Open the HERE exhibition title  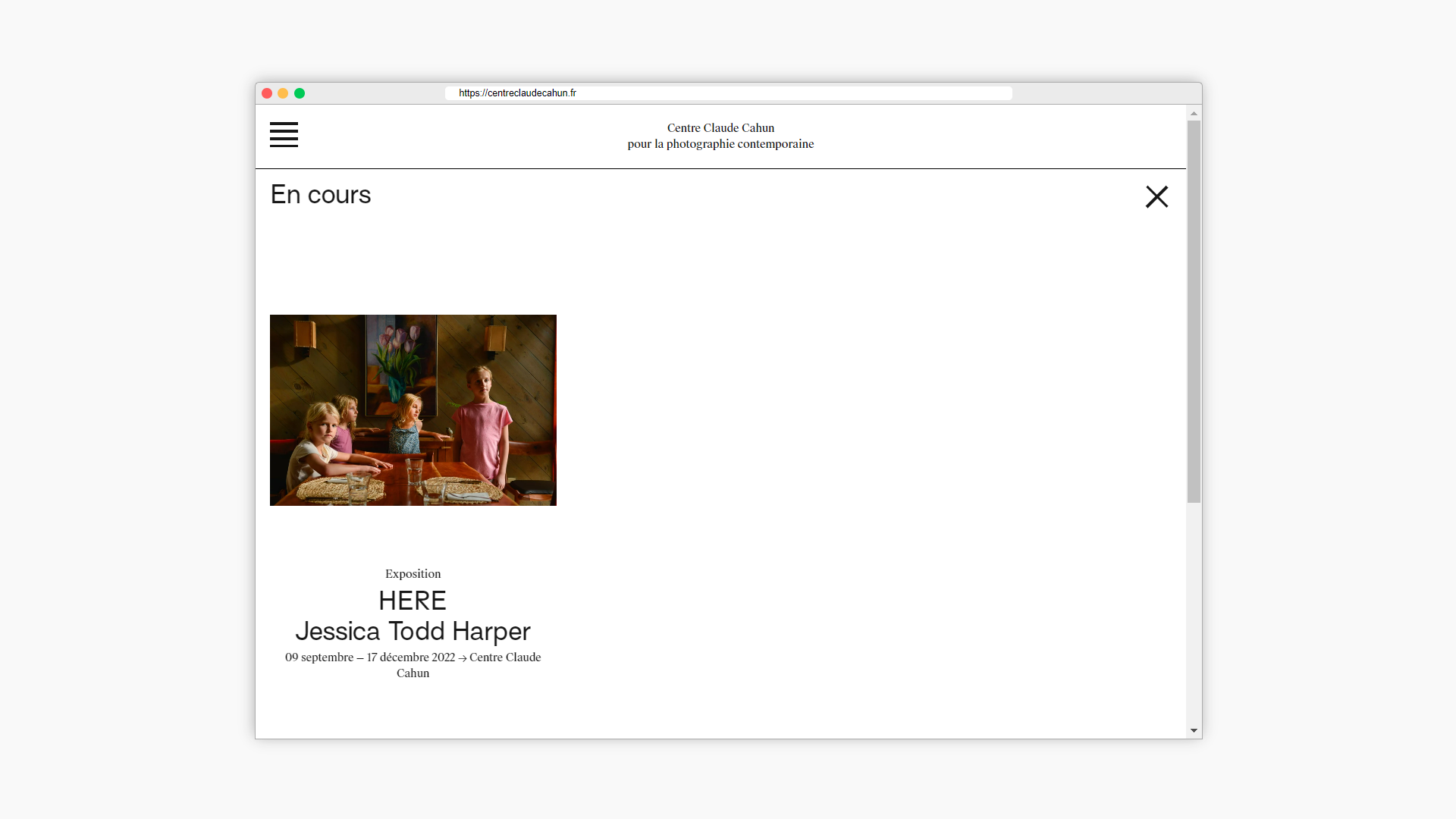pos(413,601)
